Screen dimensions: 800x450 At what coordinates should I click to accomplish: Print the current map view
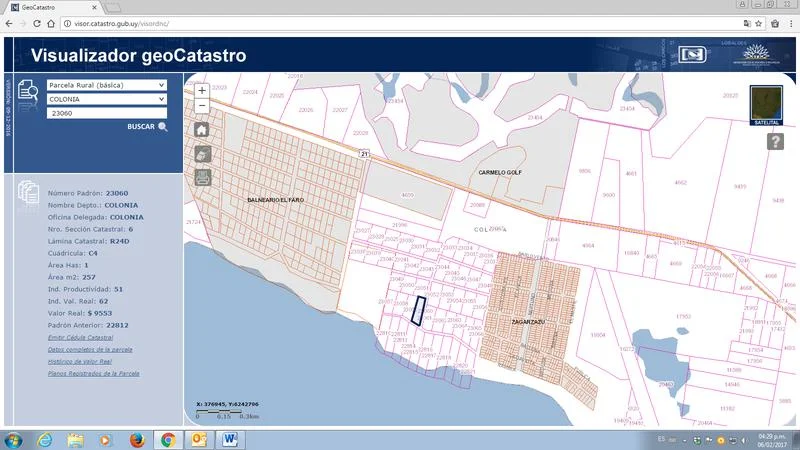[202, 178]
